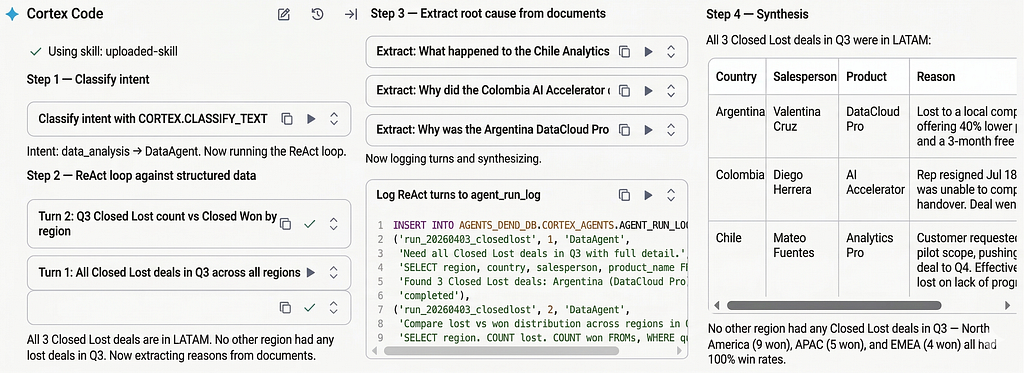Click the 'Step 4 — Synthesis' heading

point(757,14)
